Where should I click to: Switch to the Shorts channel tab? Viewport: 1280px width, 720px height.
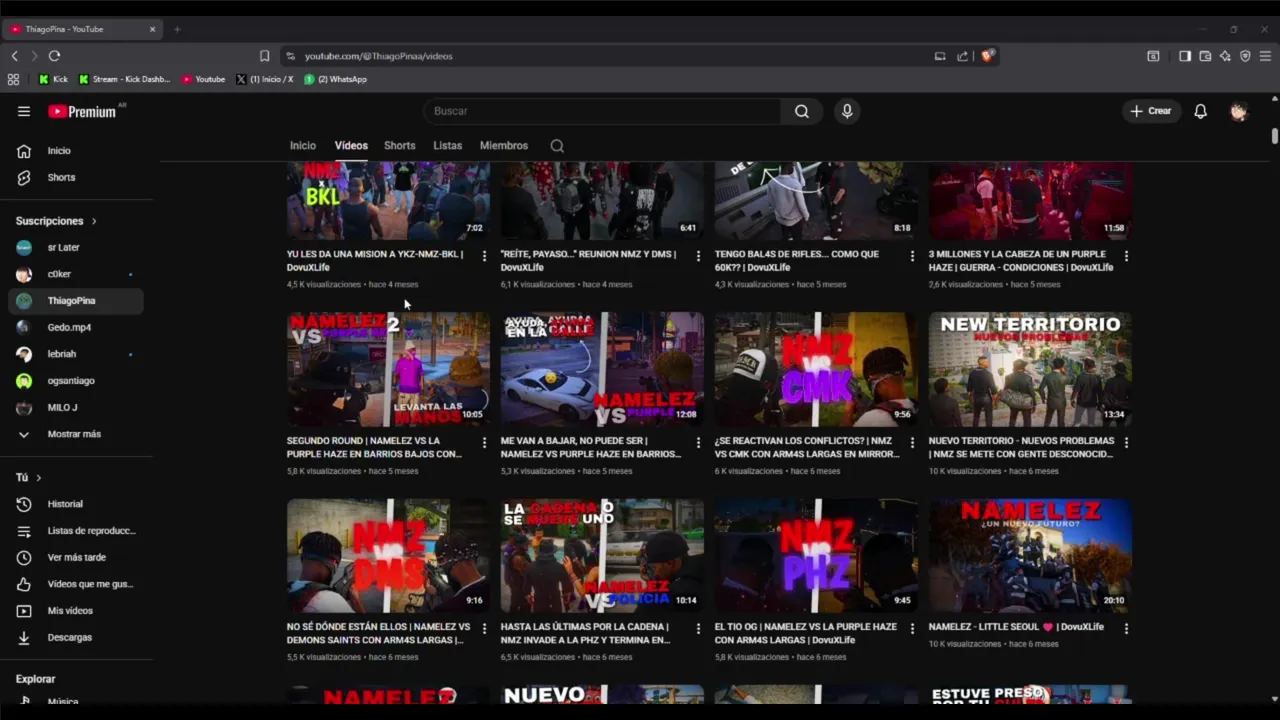coord(399,146)
